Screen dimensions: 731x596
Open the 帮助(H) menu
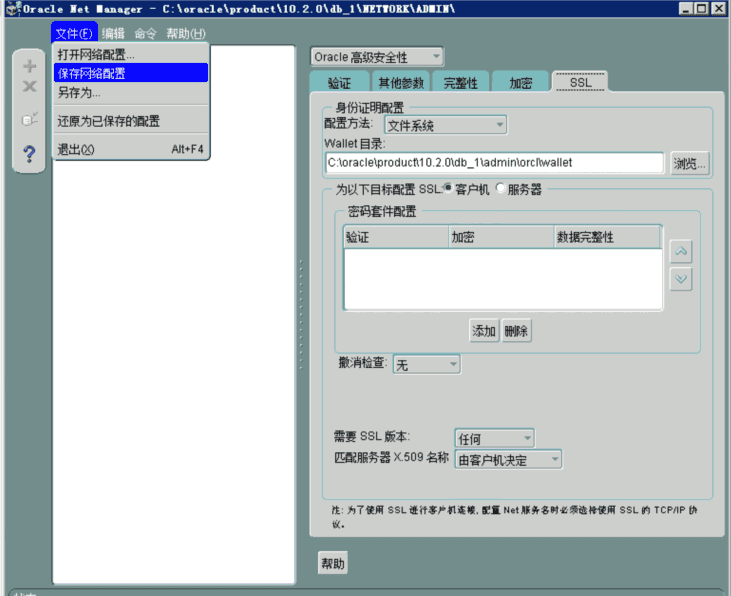(186, 33)
